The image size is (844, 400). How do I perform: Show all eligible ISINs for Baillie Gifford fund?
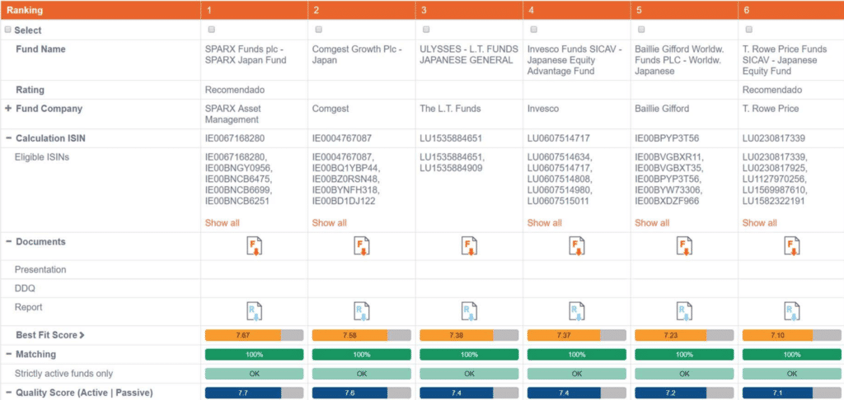coord(652,223)
